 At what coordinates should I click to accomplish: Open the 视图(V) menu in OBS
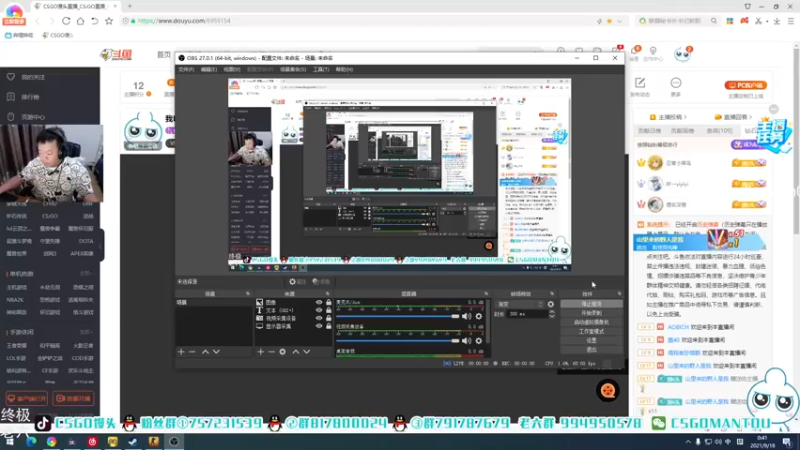point(232,69)
